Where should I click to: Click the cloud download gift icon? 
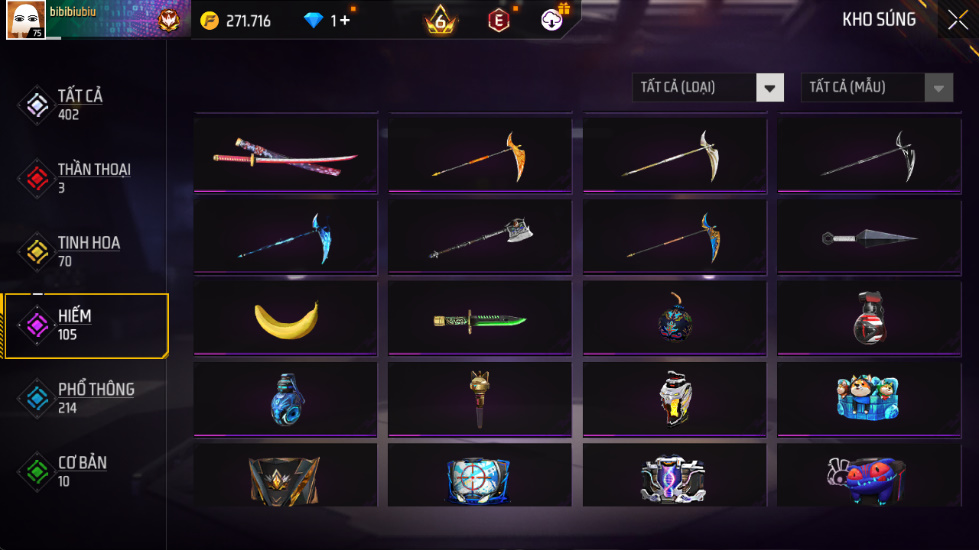coord(552,19)
